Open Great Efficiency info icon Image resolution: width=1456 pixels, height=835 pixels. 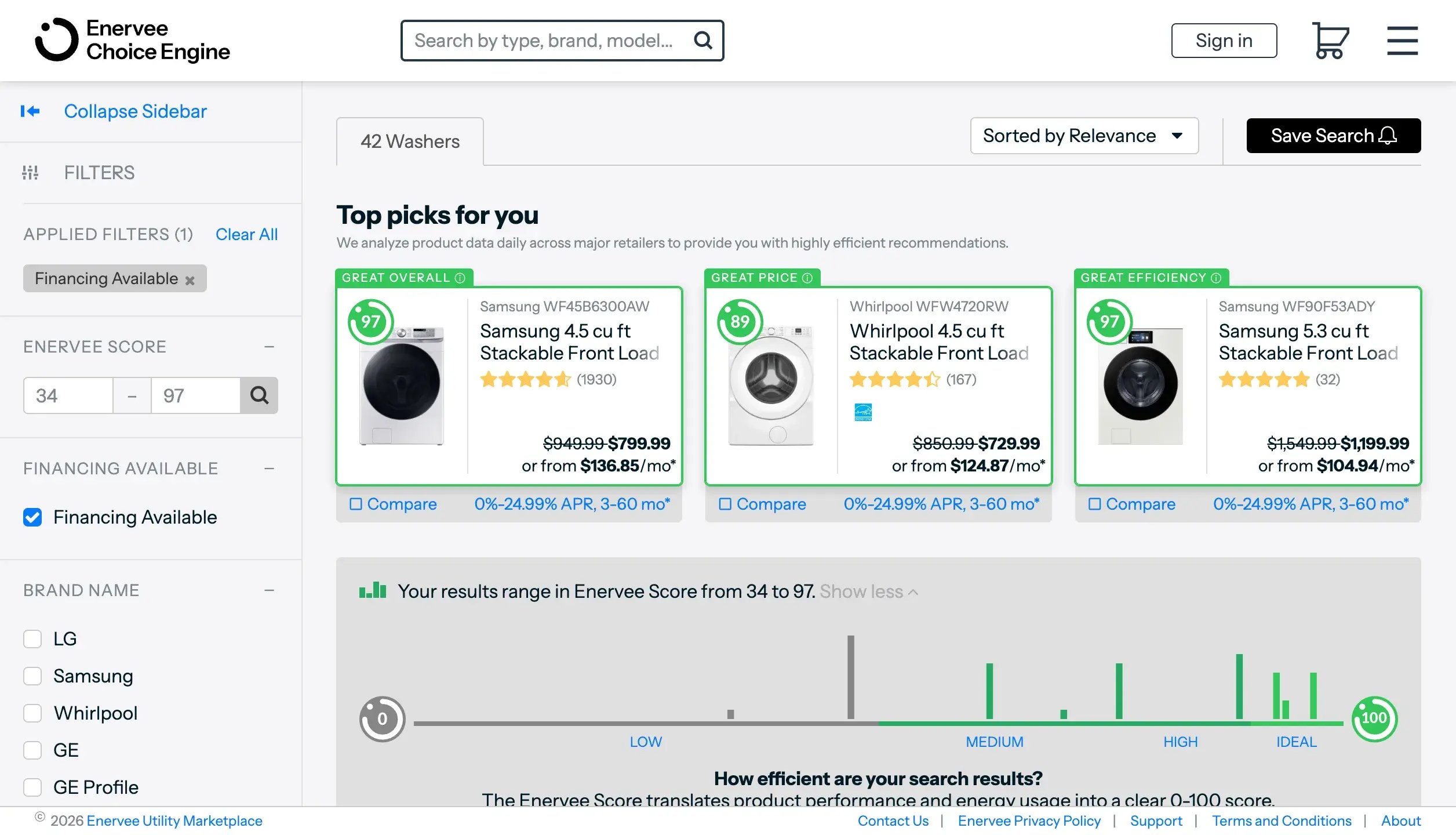[x=1216, y=278]
